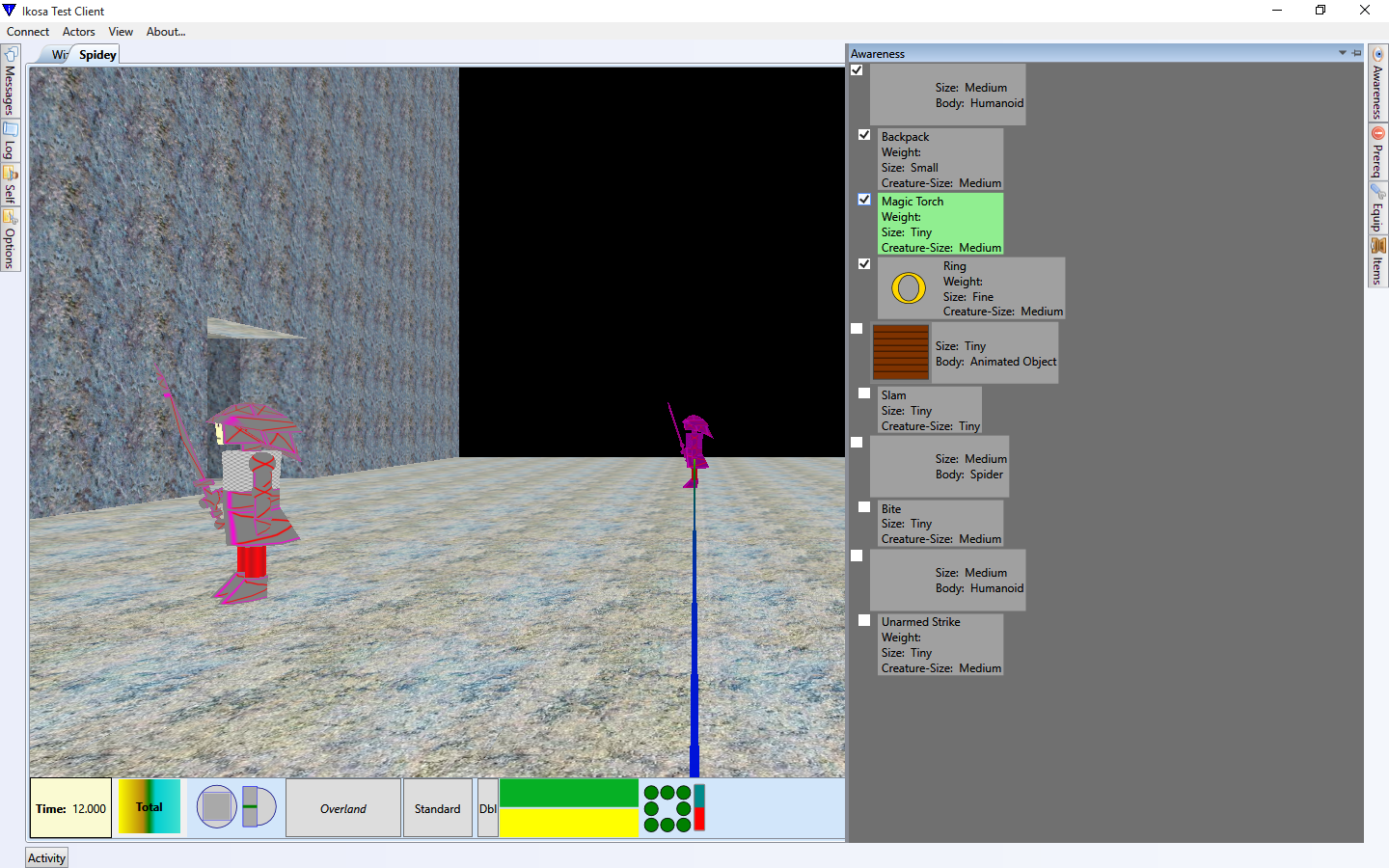Expand the Activity panel at bottom
The height and width of the screenshot is (868, 1389).
click(46, 858)
